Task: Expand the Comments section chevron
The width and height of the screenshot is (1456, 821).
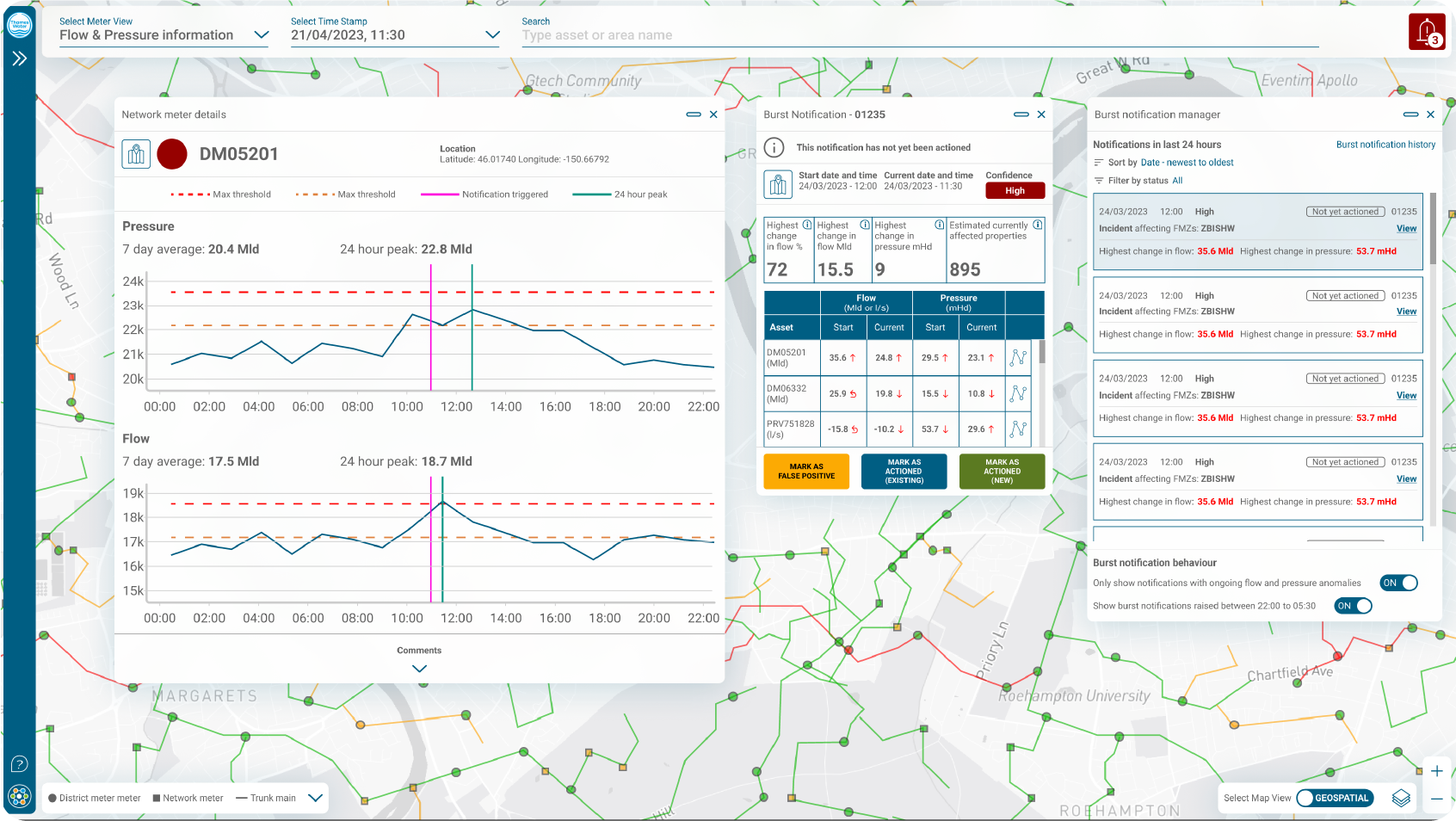Action: (x=419, y=669)
